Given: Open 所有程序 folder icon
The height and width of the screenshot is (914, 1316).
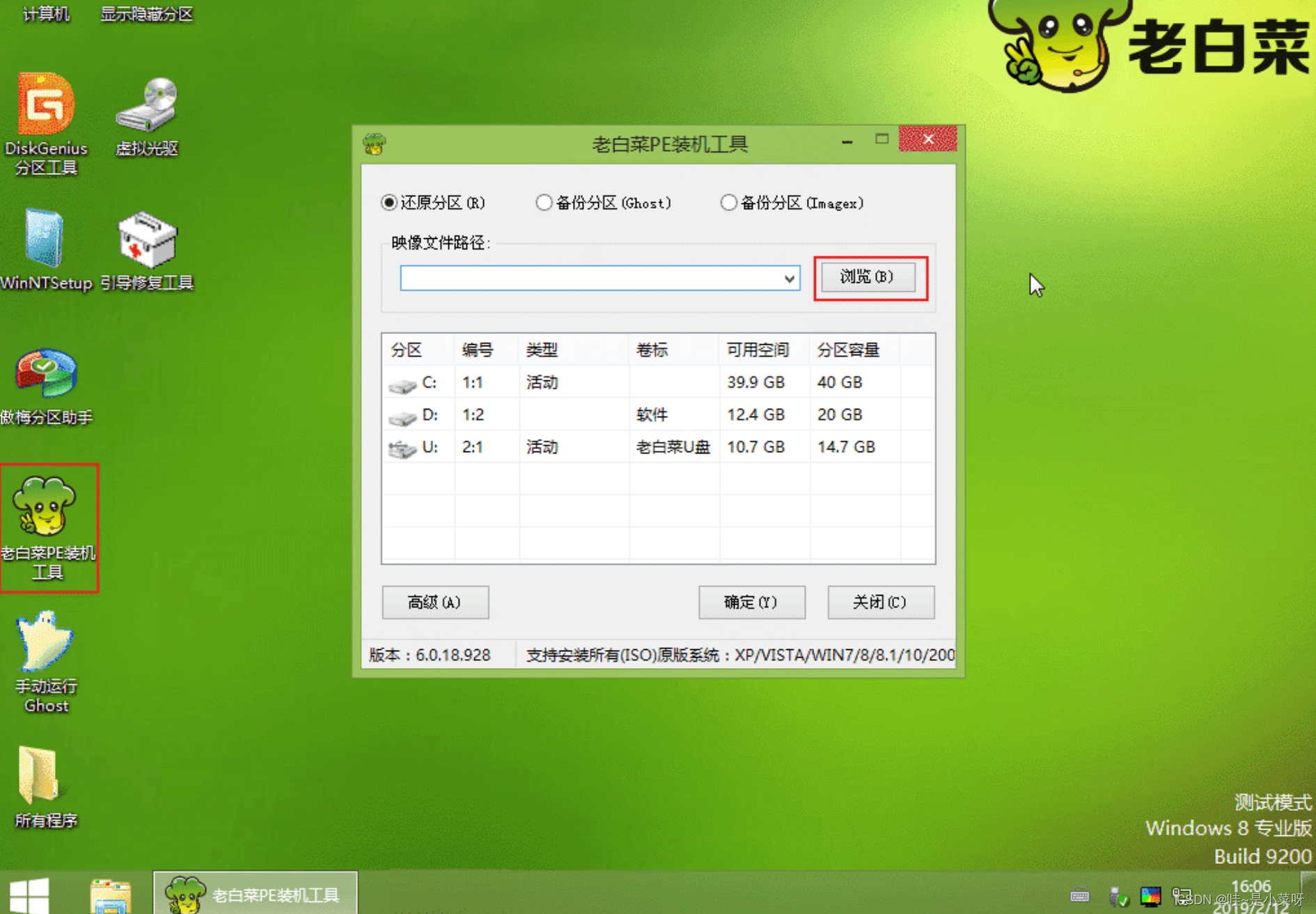Looking at the screenshot, I should 46,788.
